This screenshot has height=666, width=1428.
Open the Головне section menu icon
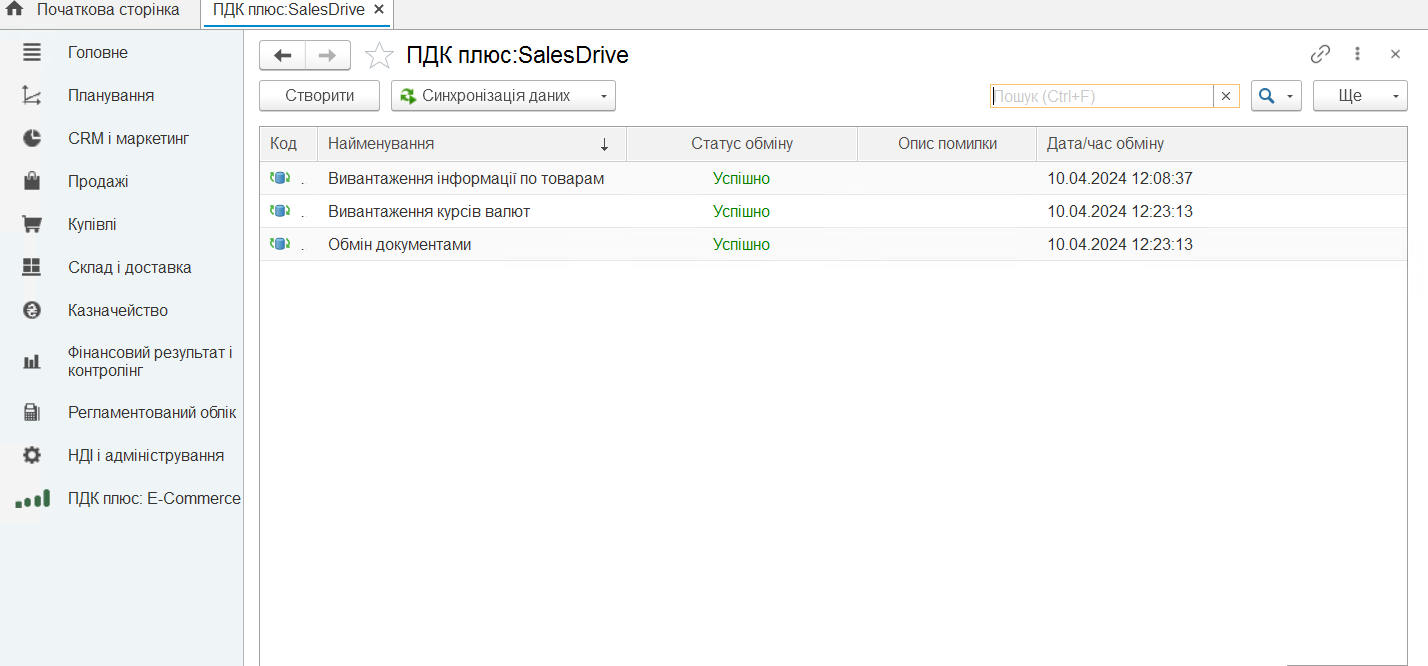point(32,52)
